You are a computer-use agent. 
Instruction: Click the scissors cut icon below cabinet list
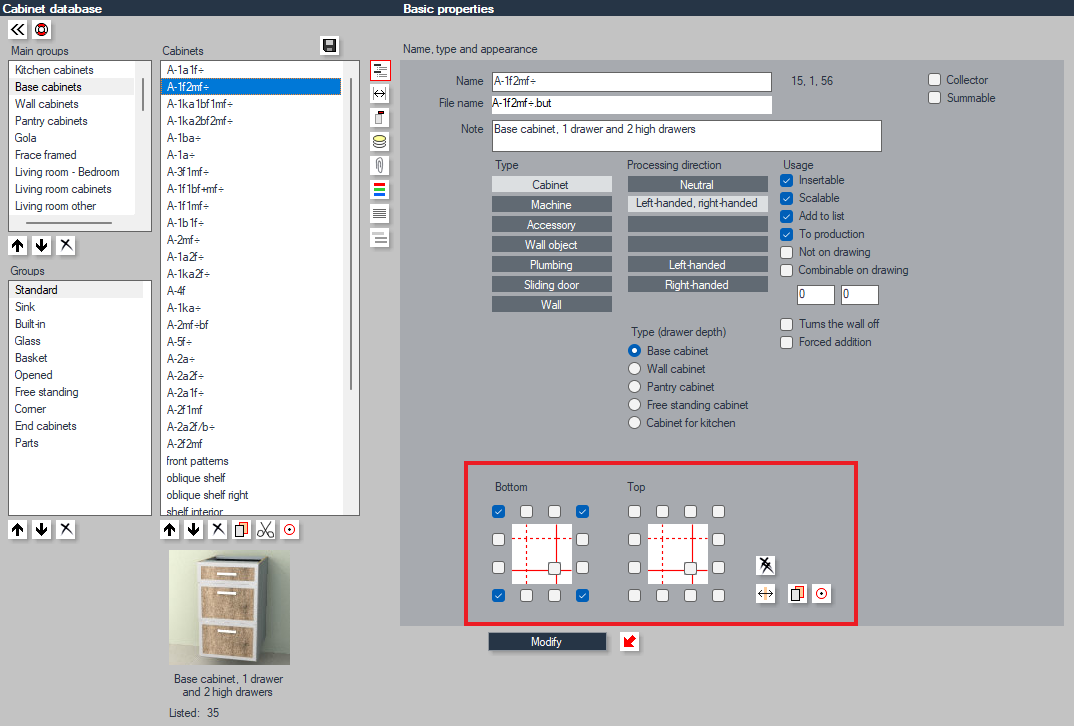pyautogui.click(x=266, y=530)
